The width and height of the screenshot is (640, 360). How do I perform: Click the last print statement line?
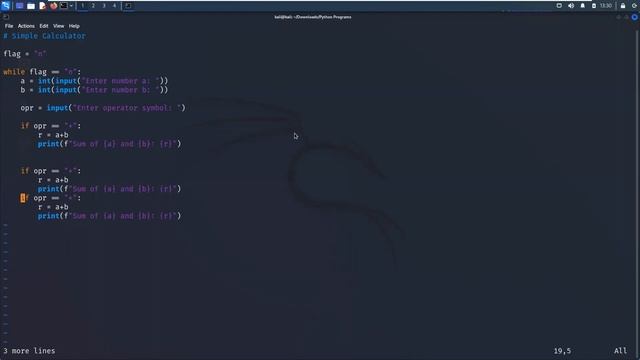[109, 216]
